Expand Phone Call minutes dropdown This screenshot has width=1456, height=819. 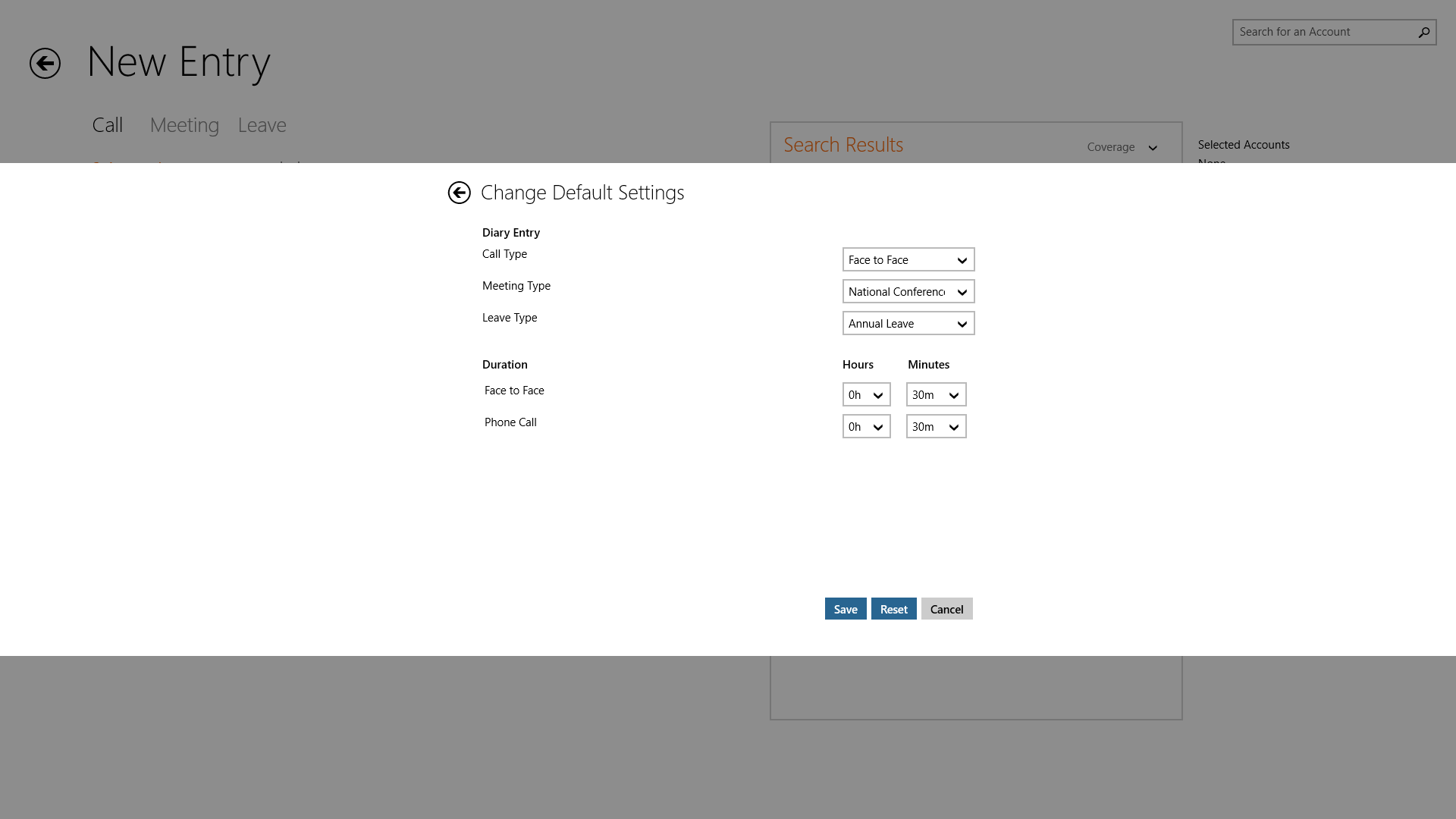935,427
